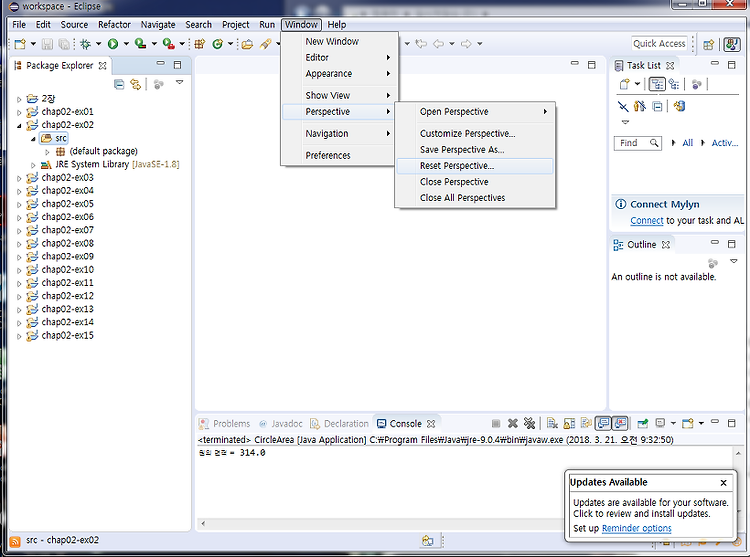The width and height of the screenshot is (750, 557).
Task: Click Synchronize Changed icon in Task List
Action: click(679, 106)
